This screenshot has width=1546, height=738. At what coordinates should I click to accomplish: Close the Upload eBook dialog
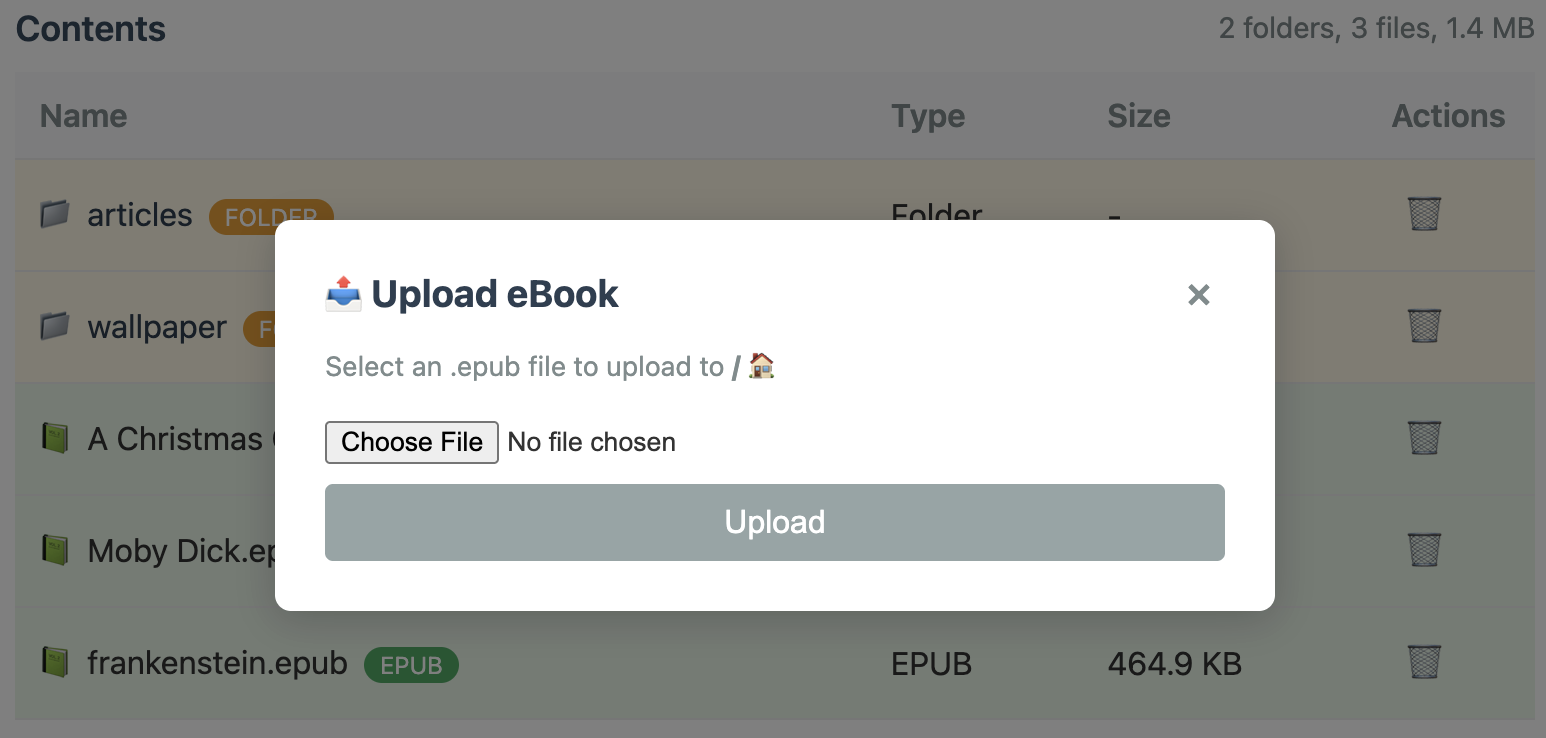[1198, 295]
